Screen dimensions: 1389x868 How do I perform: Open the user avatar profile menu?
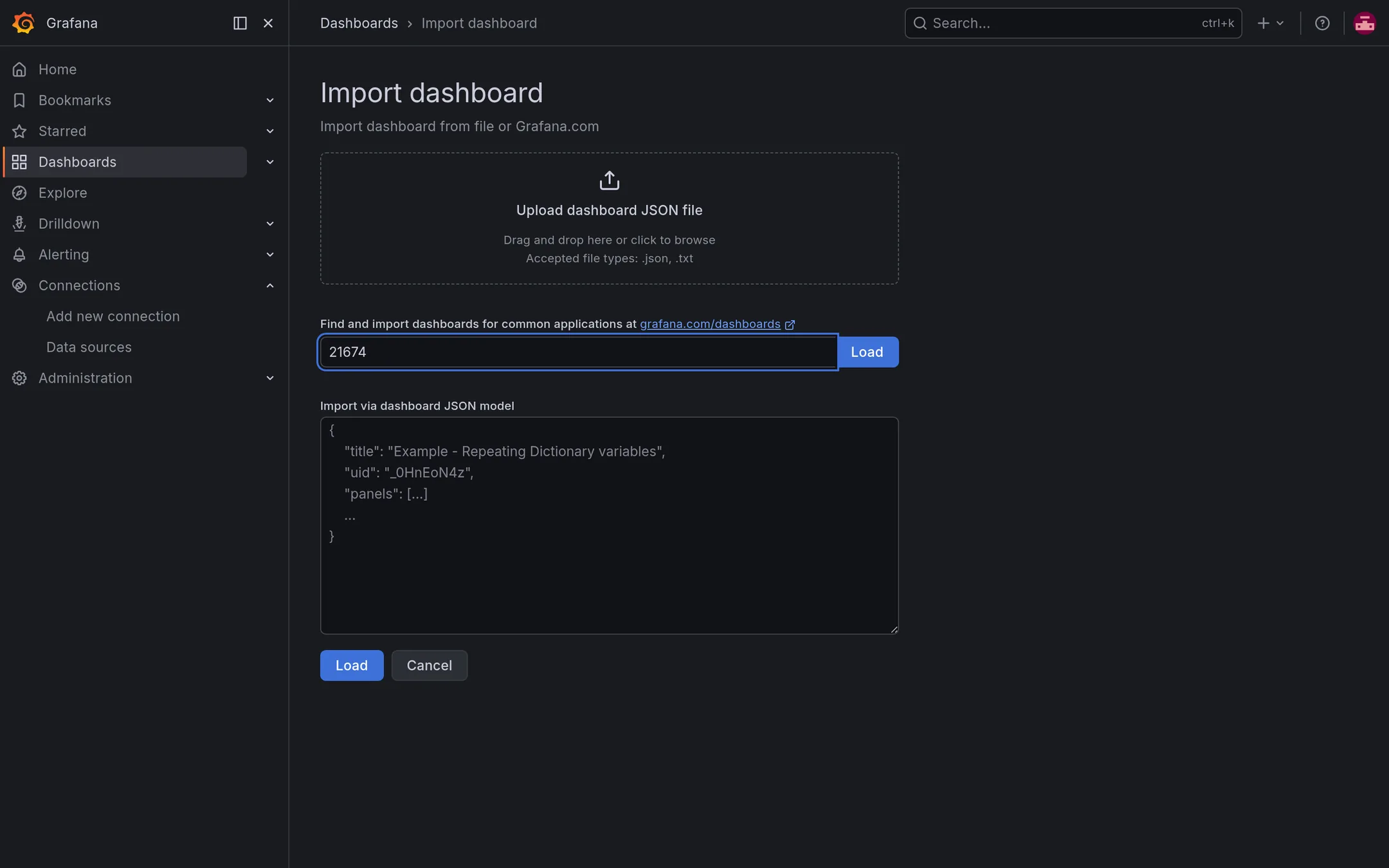coord(1365,23)
